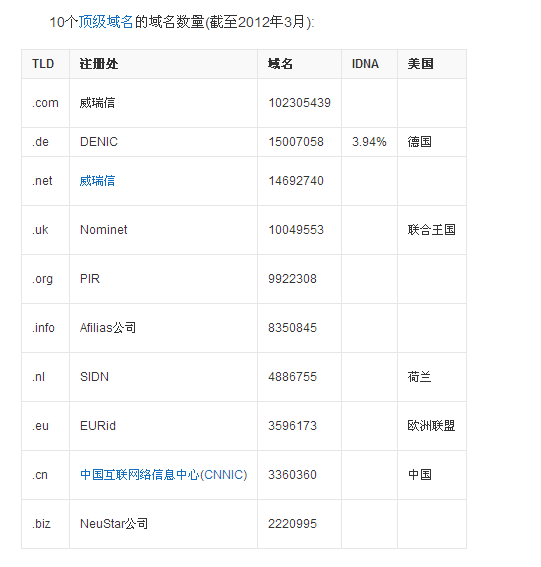Click the value 10049553
This screenshot has height=567, width=541.
(x=296, y=230)
